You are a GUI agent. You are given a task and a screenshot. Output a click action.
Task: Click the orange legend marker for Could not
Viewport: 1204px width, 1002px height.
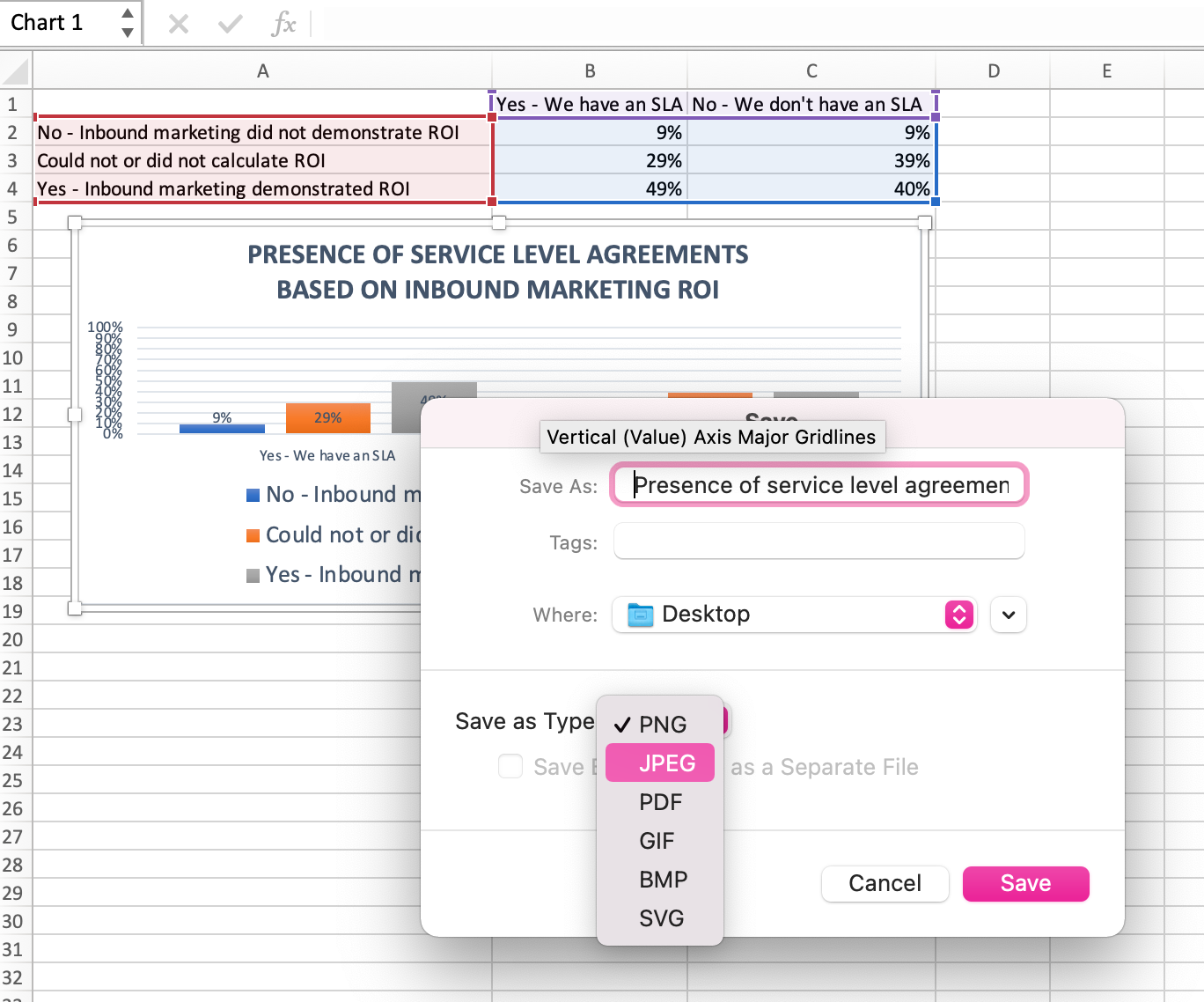pos(253,535)
